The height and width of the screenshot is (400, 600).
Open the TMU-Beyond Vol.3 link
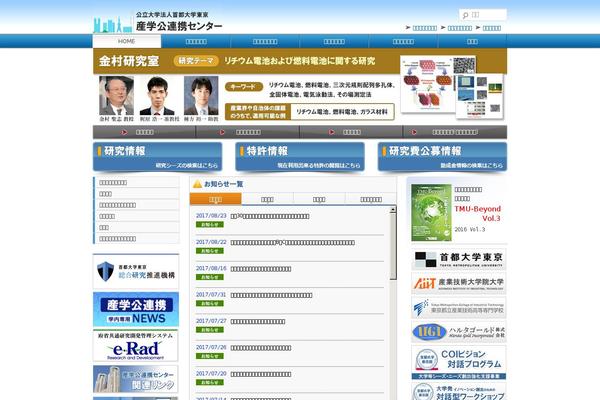coord(478,214)
